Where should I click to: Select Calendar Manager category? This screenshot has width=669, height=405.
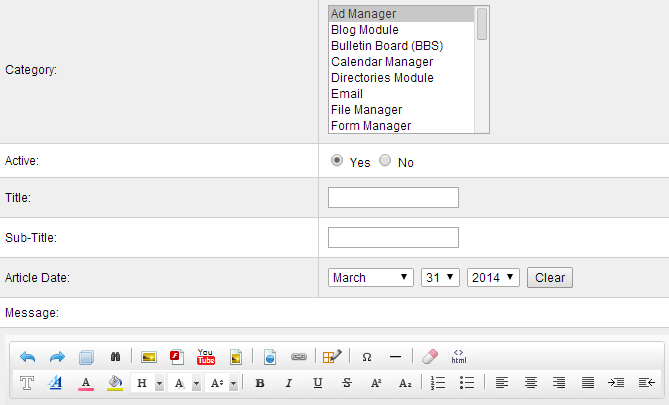click(x=401, y=62)
